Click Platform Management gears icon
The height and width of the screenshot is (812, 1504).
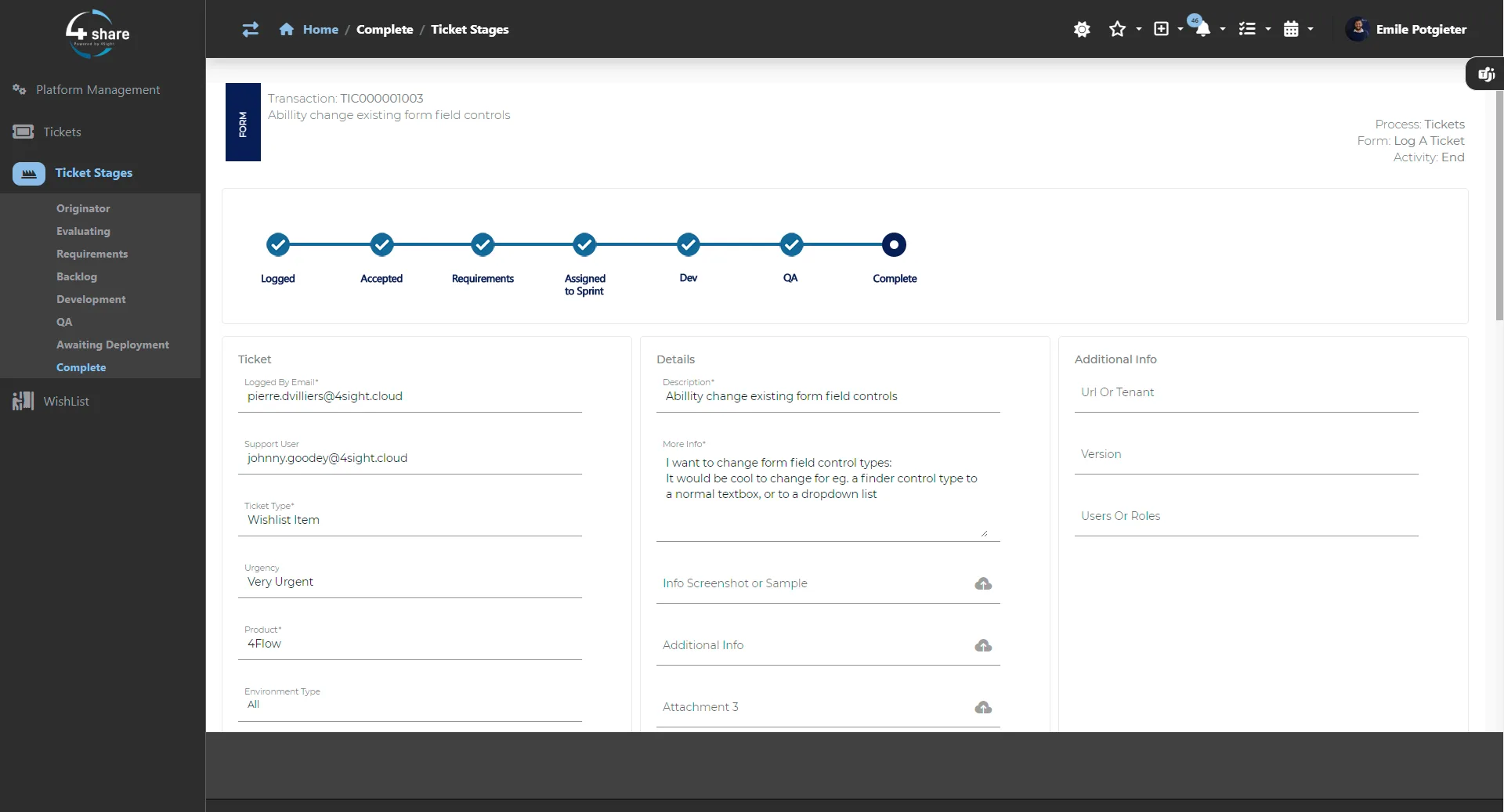coord(20,89)
